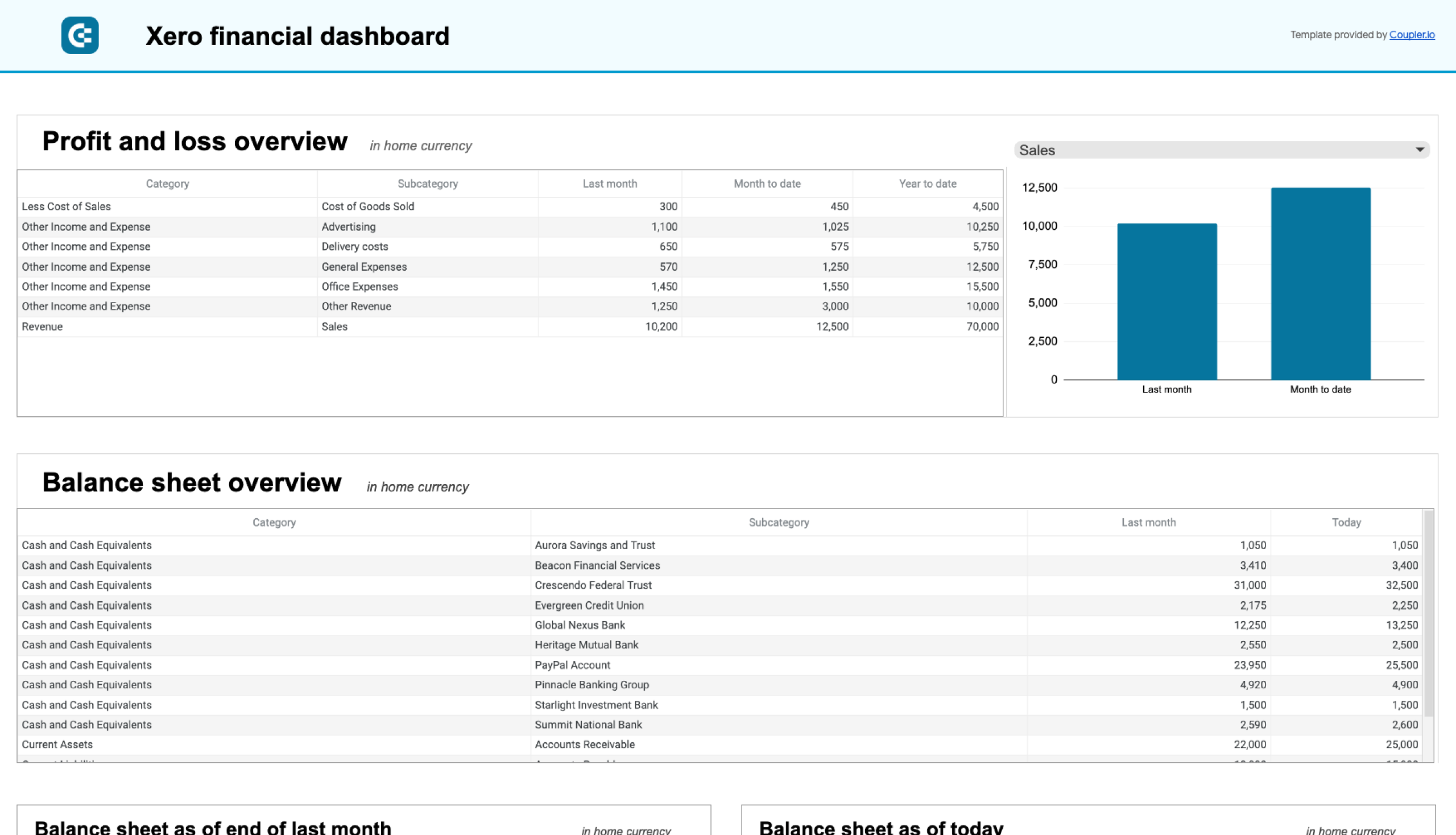Click the Revenue Sales row

pyautogui.click(x=335, y=326)
